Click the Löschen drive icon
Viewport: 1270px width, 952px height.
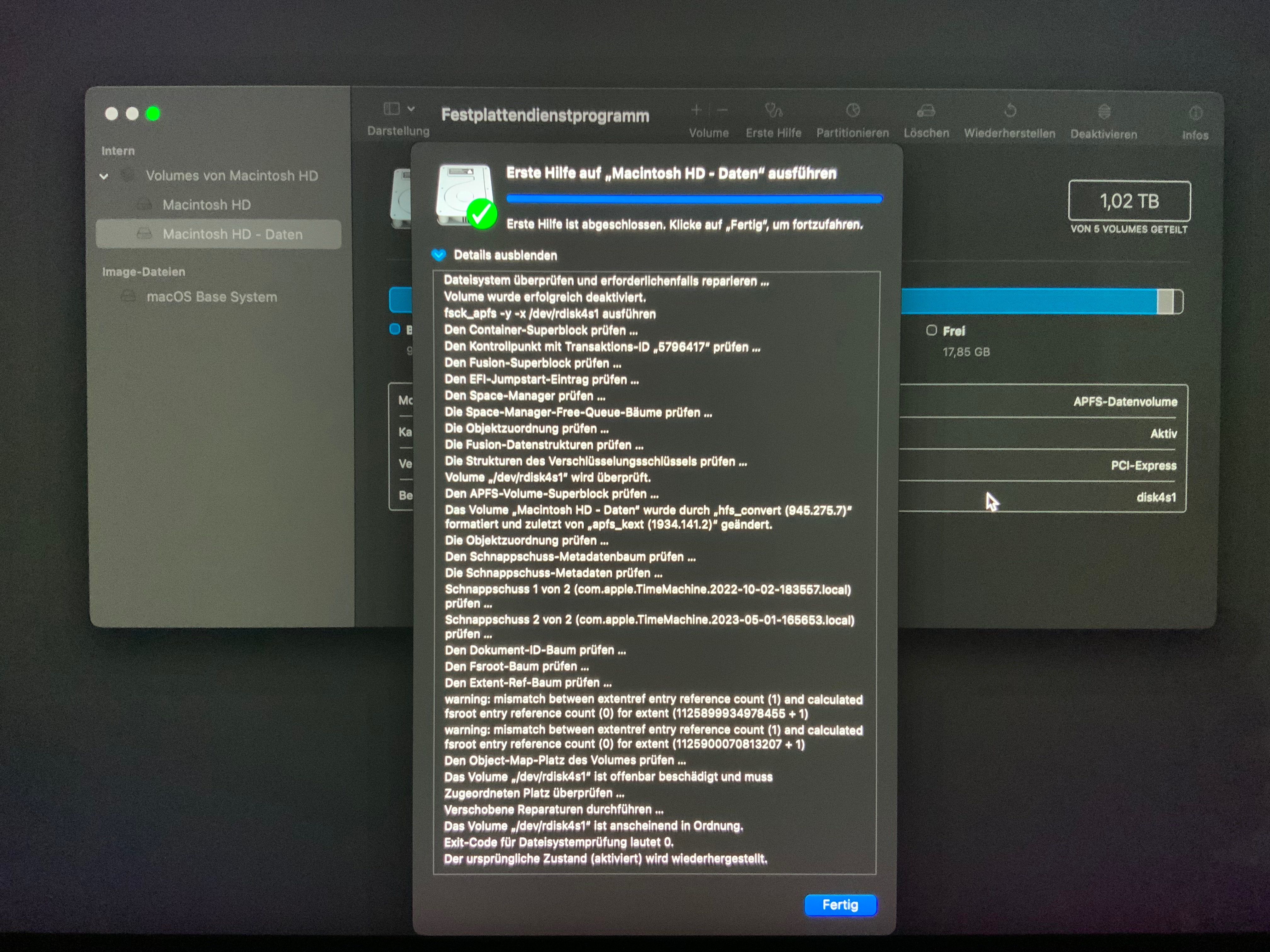click(x=925, y=111)
